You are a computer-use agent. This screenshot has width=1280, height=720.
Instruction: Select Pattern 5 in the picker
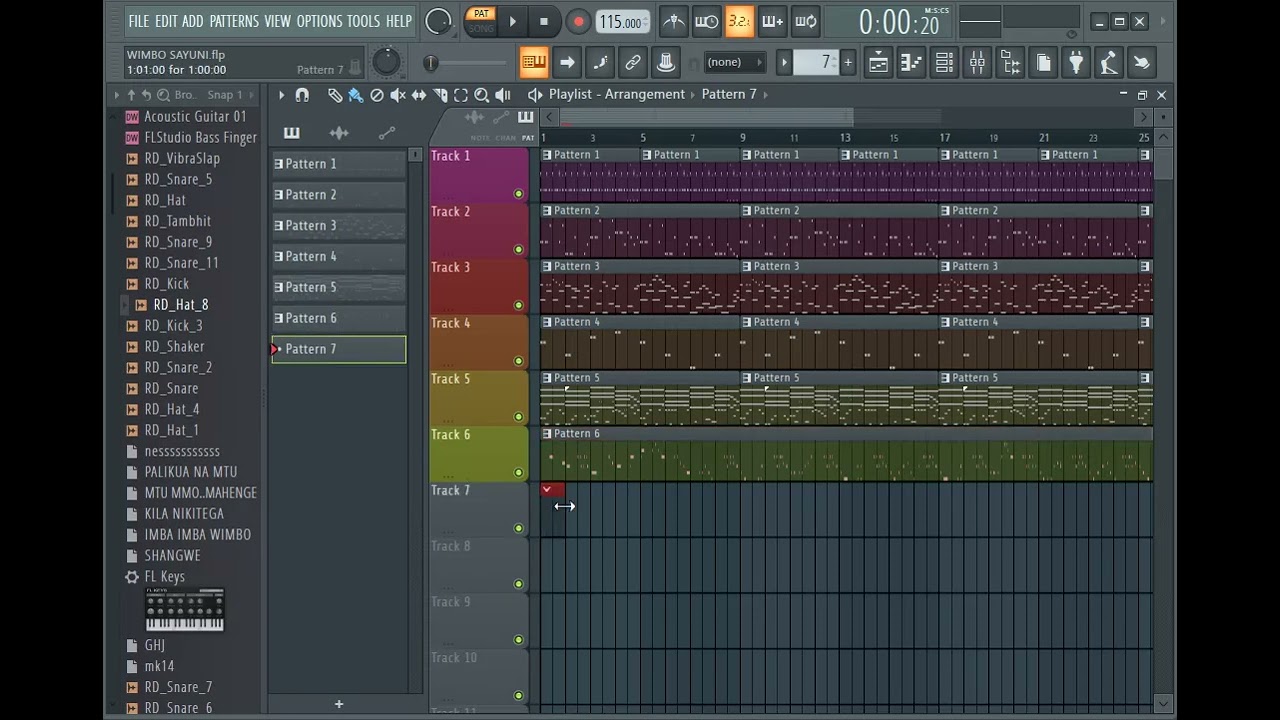click(x=338, y=288)
